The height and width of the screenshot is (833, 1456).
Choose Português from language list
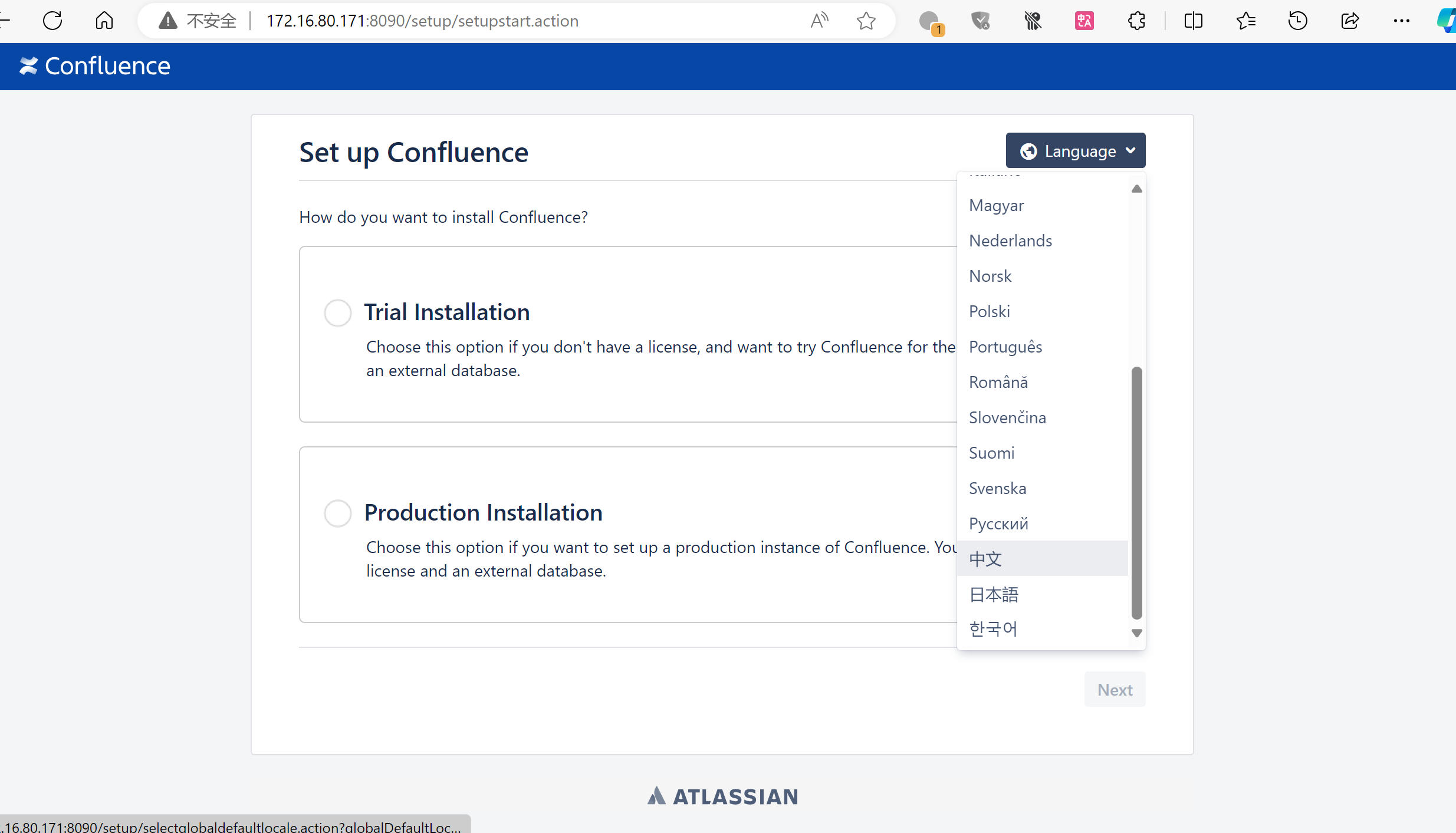(x=1042, y=347)
